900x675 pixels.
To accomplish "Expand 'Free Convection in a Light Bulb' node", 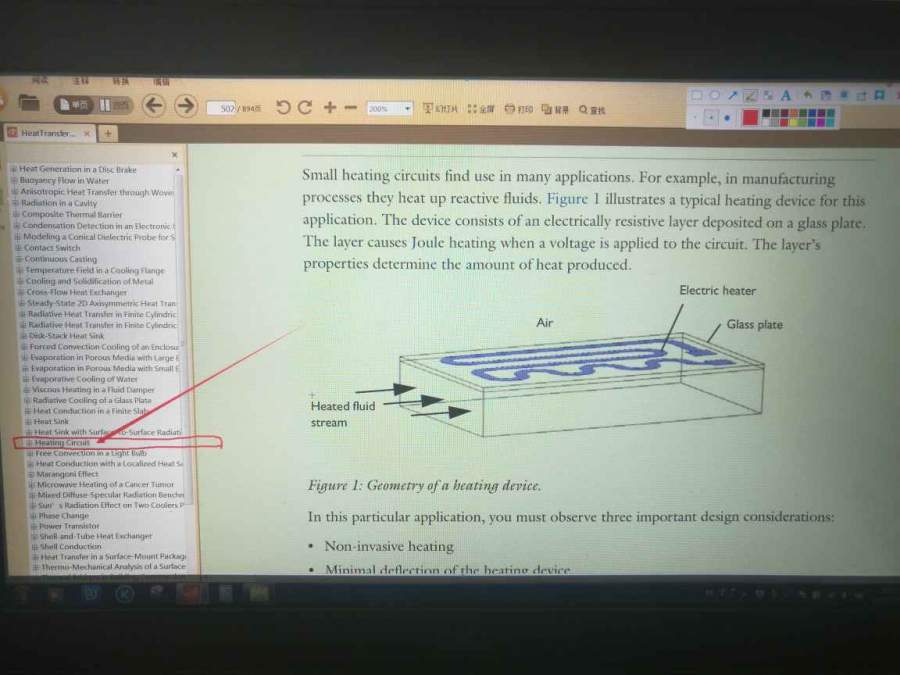I will [30, 453].
